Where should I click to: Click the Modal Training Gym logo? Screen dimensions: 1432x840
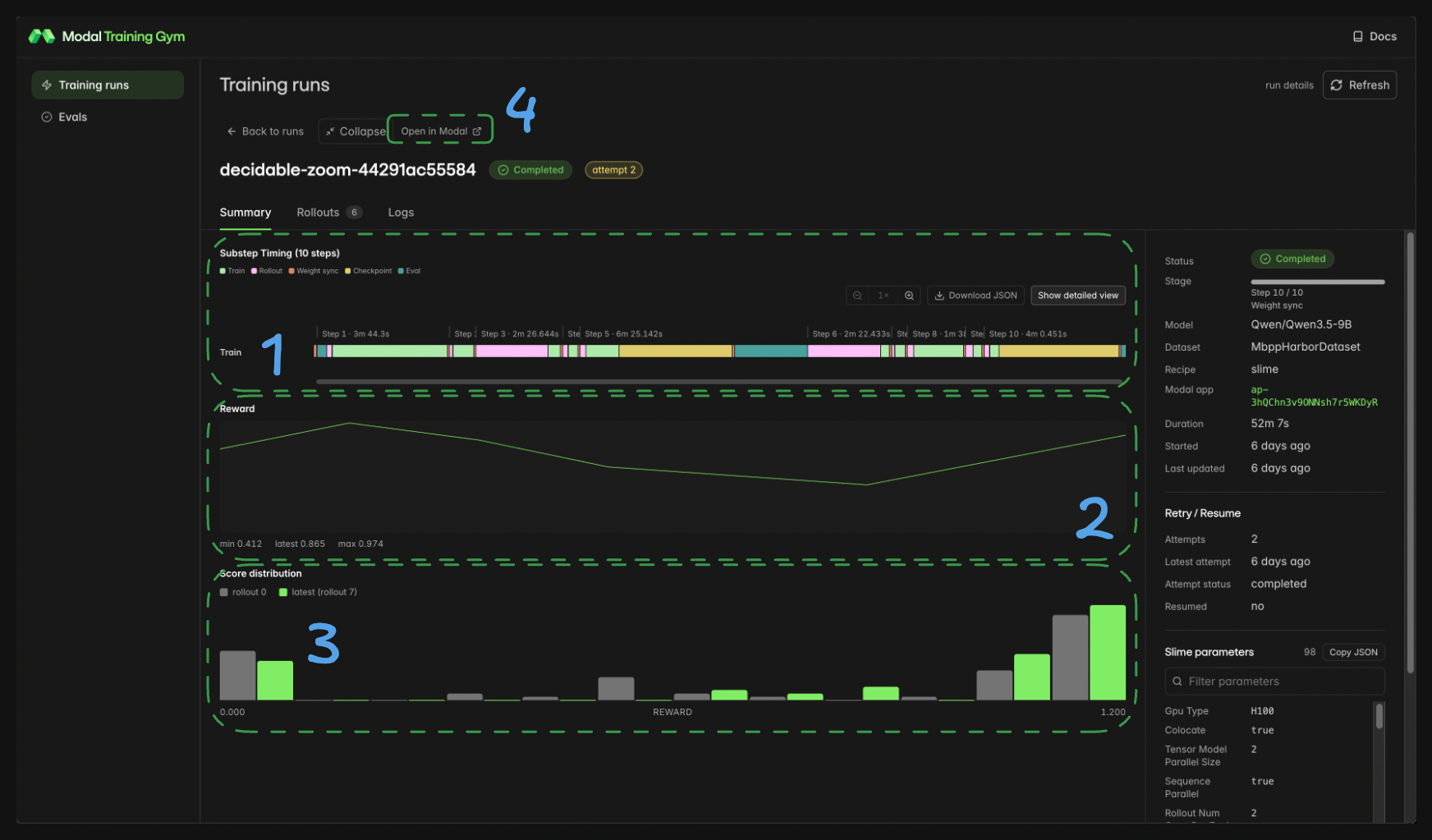click(x=107, y=36)
